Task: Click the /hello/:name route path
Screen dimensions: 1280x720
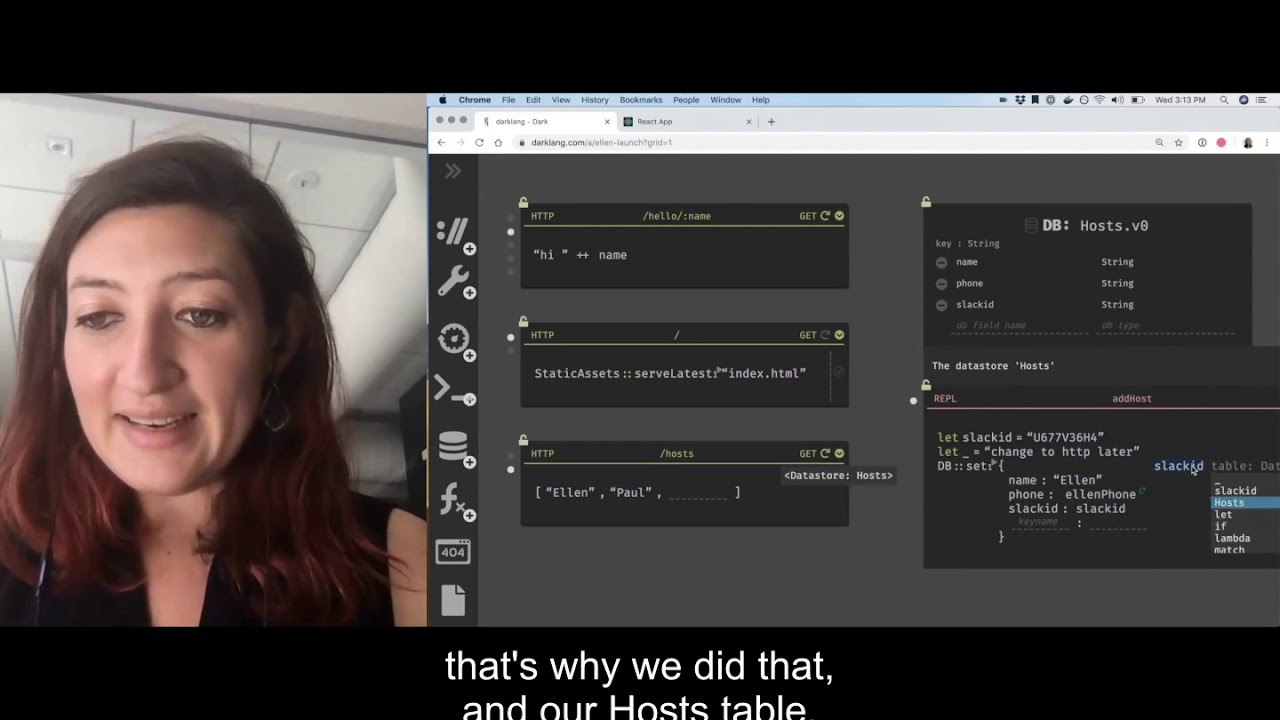Action: [677, 216]
